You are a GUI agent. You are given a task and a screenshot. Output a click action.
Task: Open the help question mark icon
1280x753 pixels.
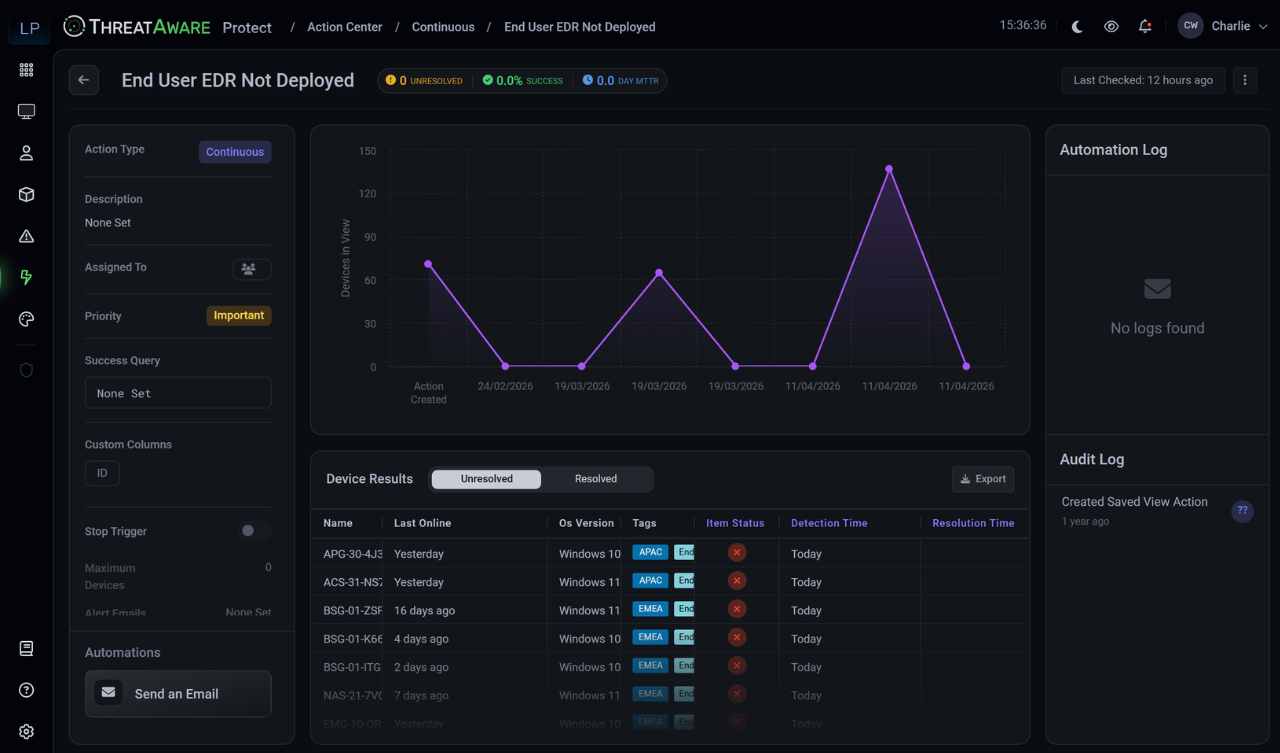27,690
